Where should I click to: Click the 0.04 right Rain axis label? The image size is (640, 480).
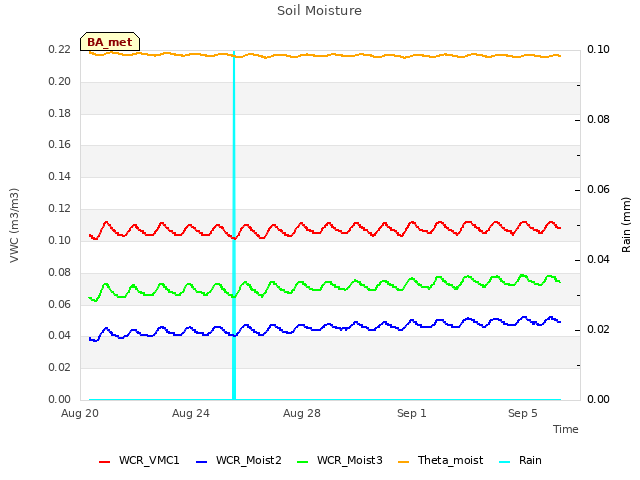click(x=598, y=260)
